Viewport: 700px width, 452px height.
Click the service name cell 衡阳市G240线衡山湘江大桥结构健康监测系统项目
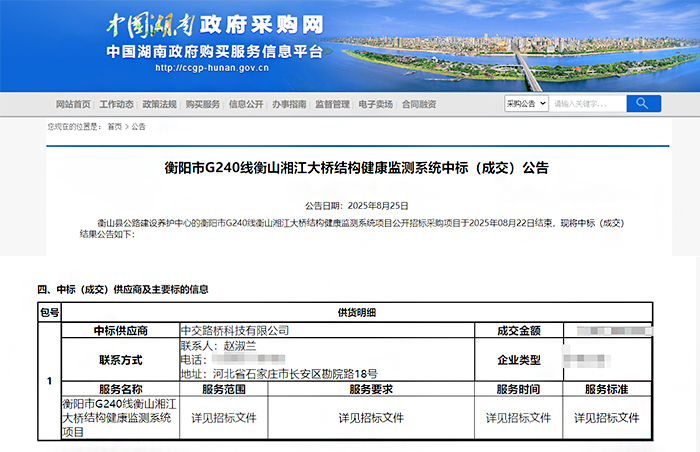119,418
